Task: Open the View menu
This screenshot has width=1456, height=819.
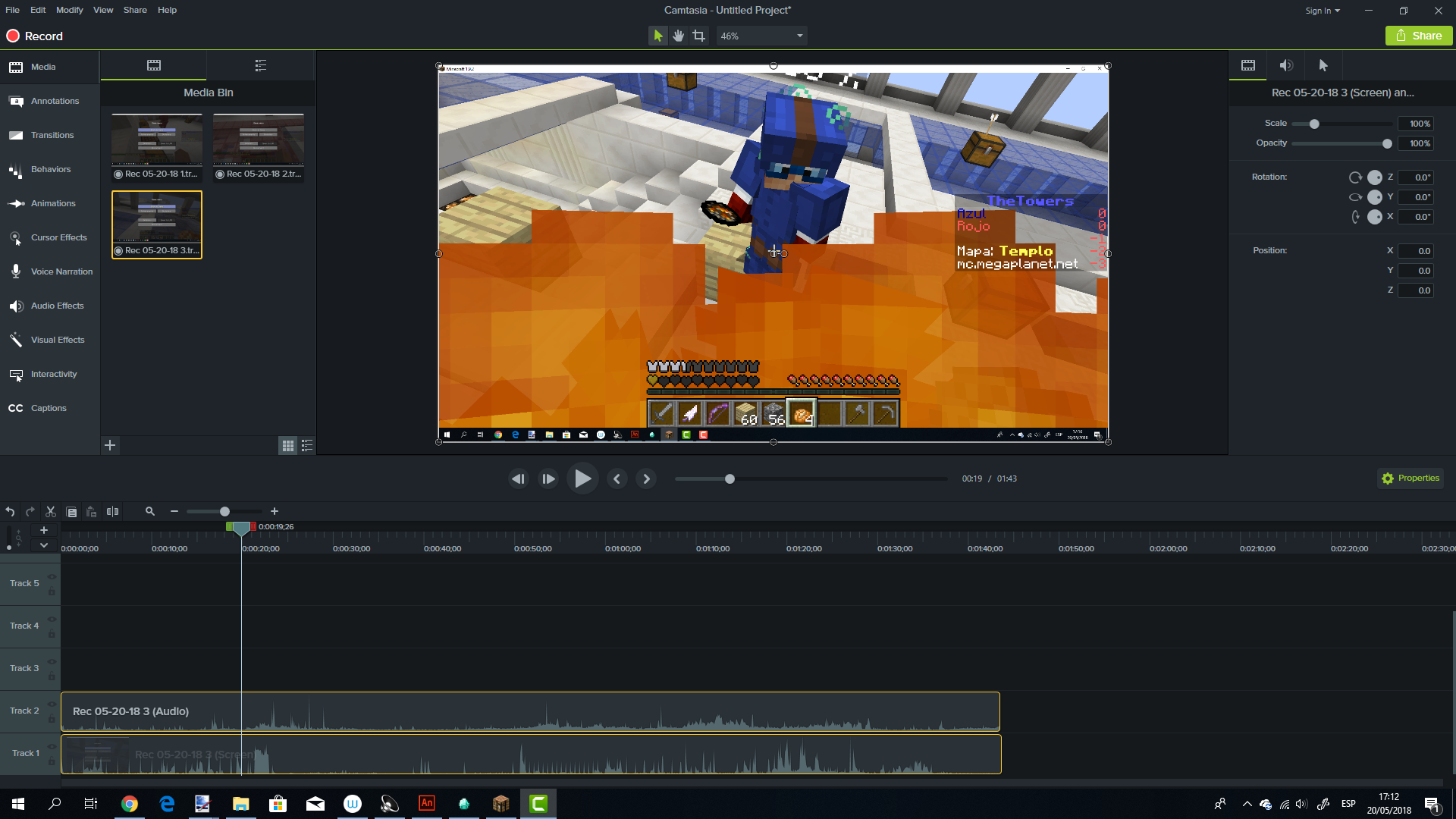Action: 103,10
